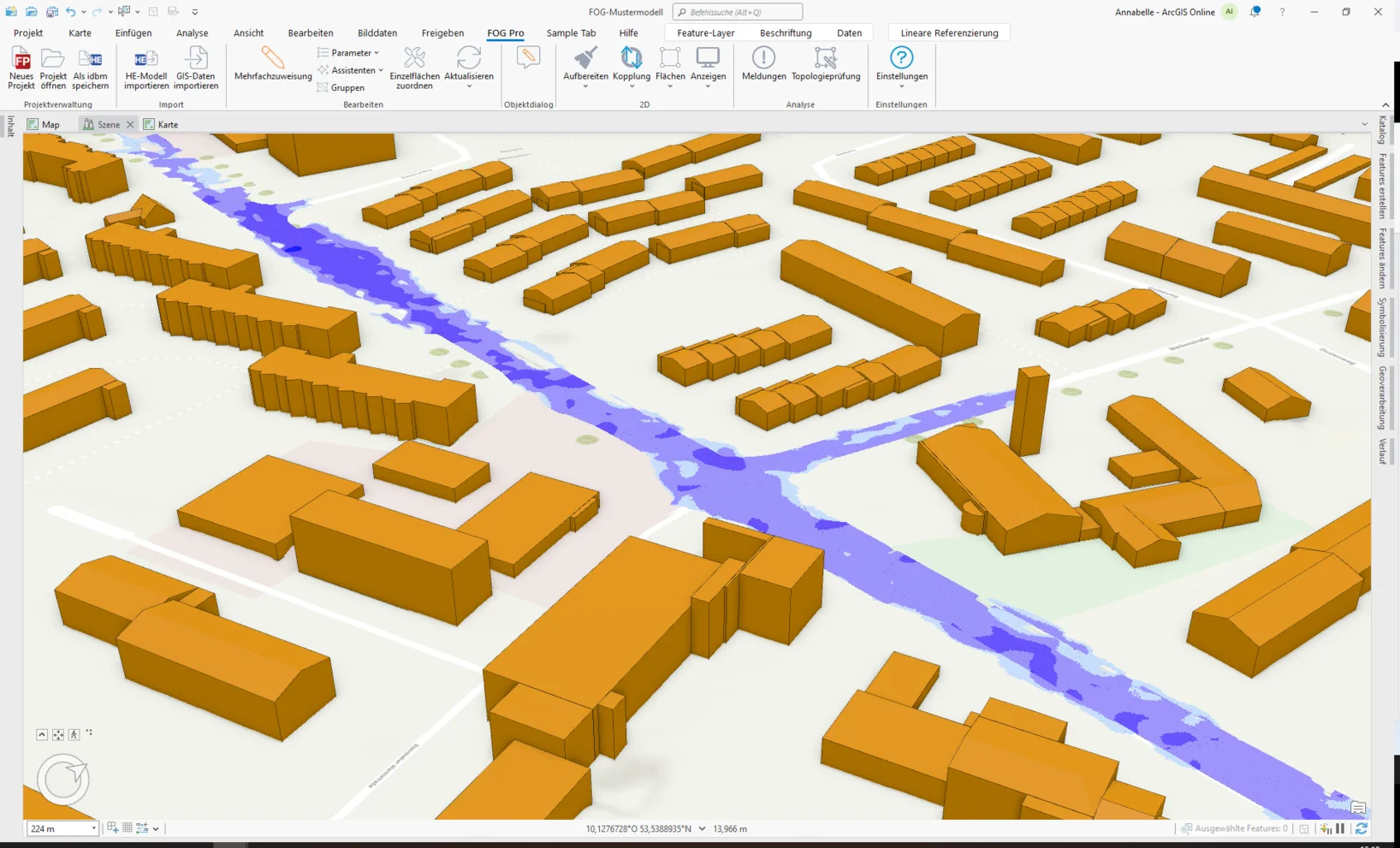The image size is (1400, 848).
Task: Select the Mehrfachzuweisung pencil tool
Action: [x=273, y=63]
